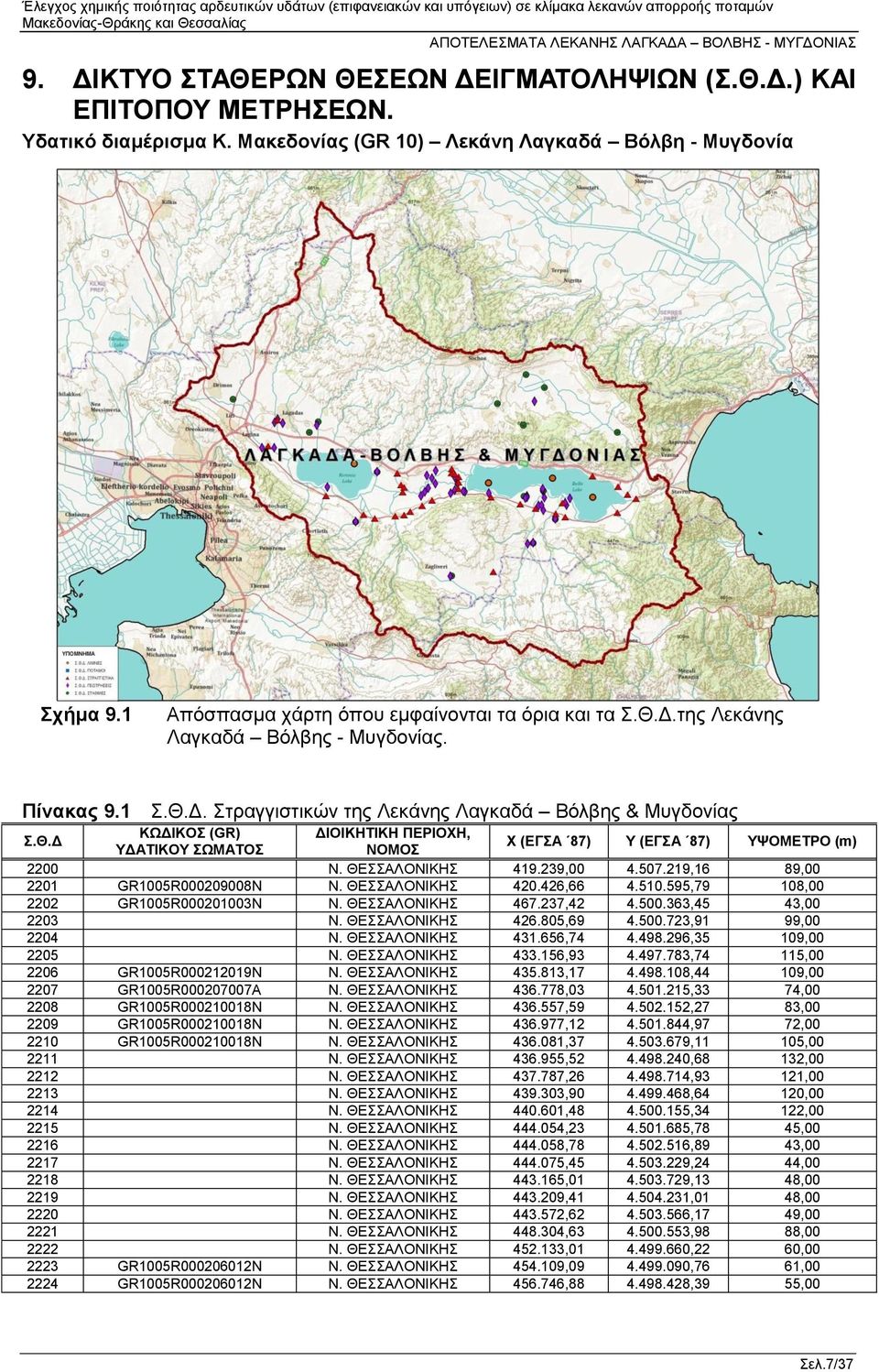Viewport: 879px width, 1372px height.
Task: Click X coordinate "433.156,93"
Action: pyautogui.click(x=548, y=955)
